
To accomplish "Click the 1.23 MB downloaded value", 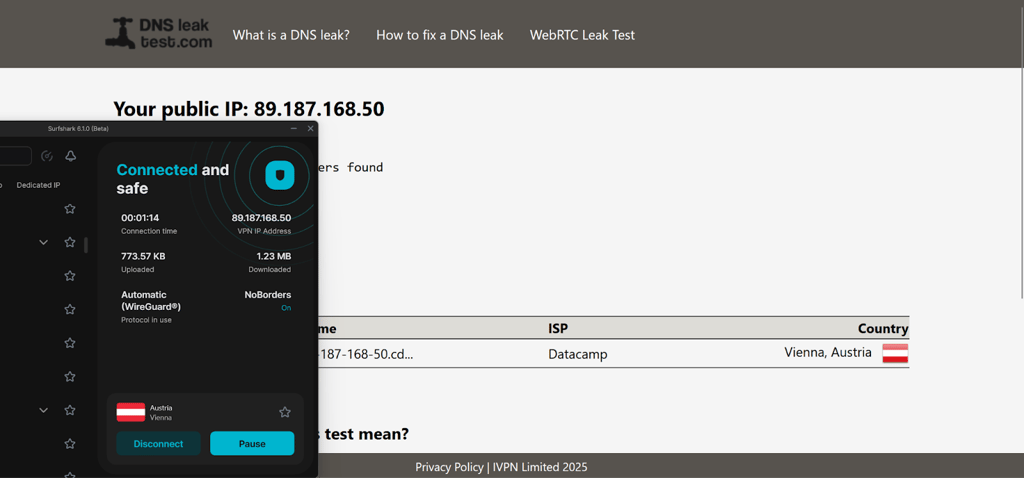I will tap(274, 257).
